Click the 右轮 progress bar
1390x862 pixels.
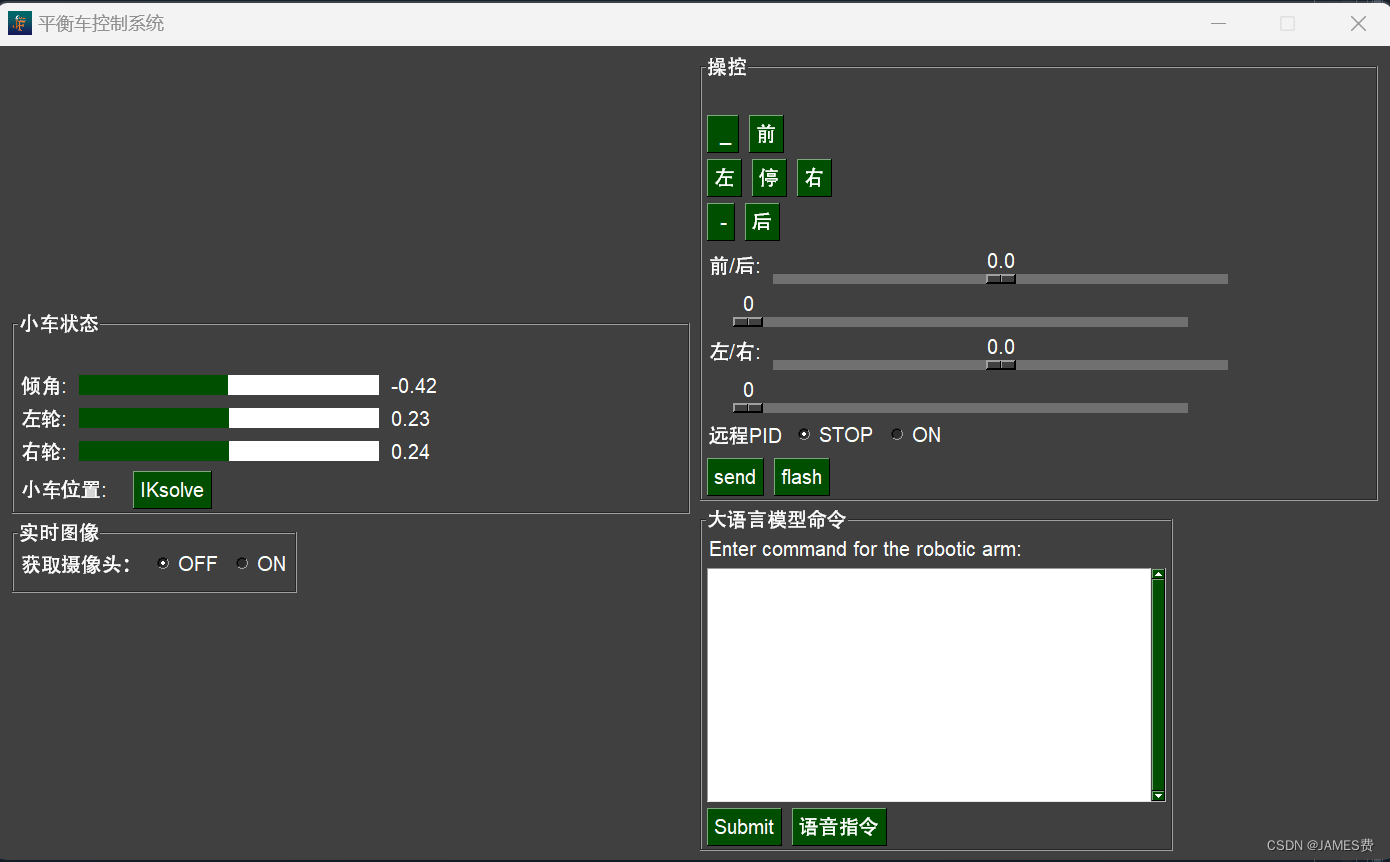click(229, 451)
